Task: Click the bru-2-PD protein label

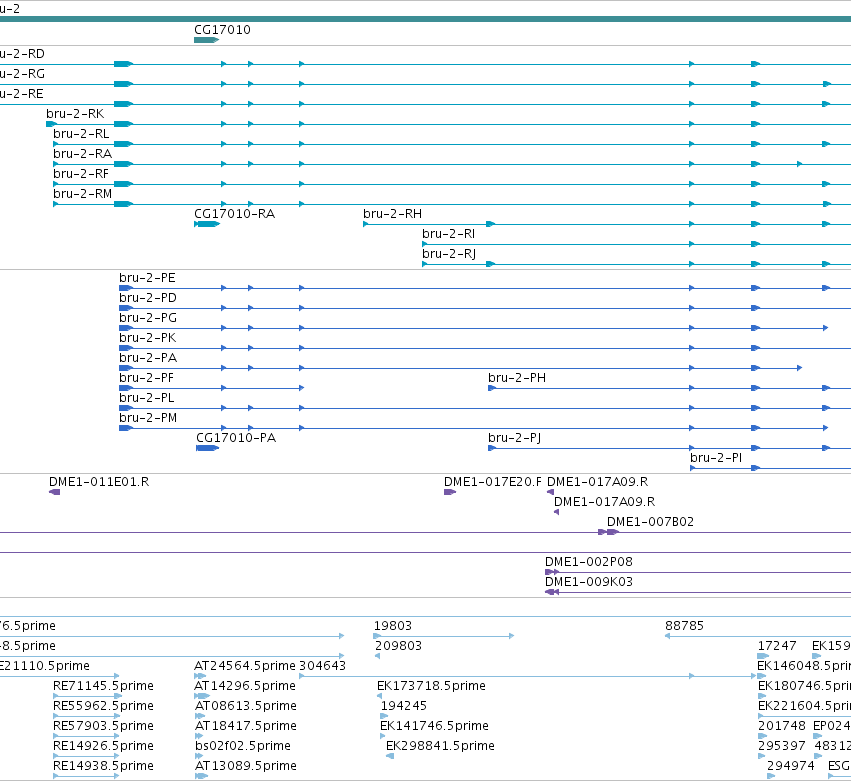Action: point(148,298)
